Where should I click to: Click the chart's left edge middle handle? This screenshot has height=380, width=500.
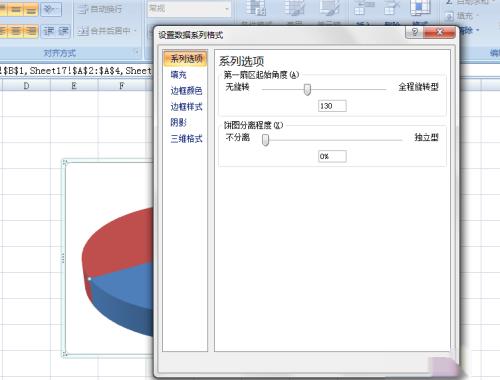(x=63, y=258)
